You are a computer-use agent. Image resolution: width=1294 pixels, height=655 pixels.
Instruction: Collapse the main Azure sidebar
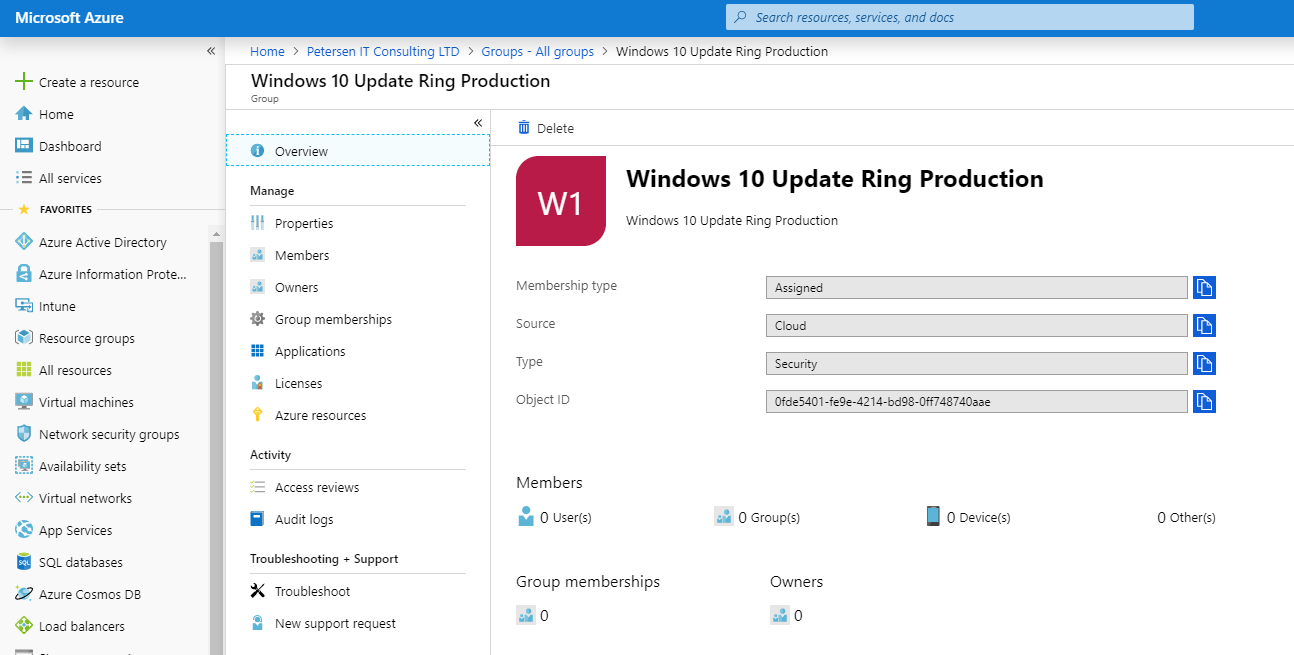pyautogui.click(x=211, y=51)
